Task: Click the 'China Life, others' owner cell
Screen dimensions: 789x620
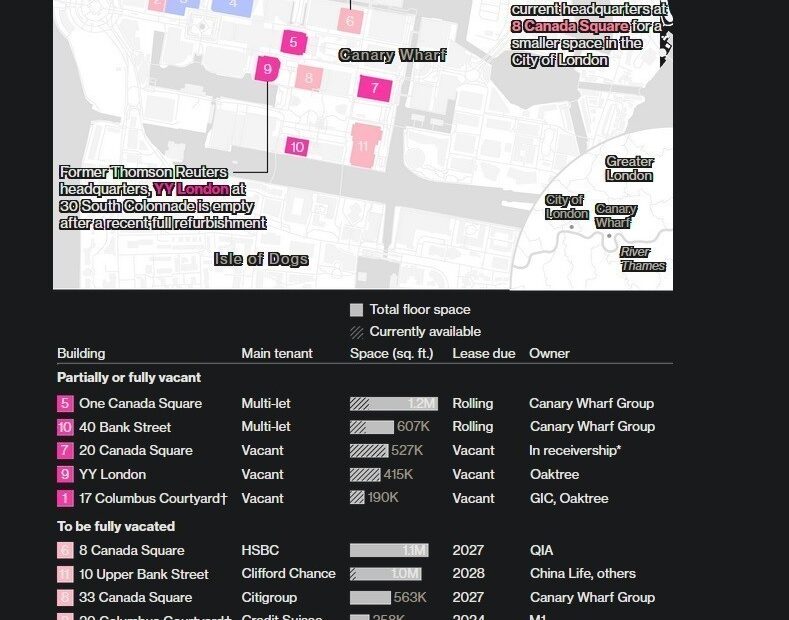Action: click(583, 574)
